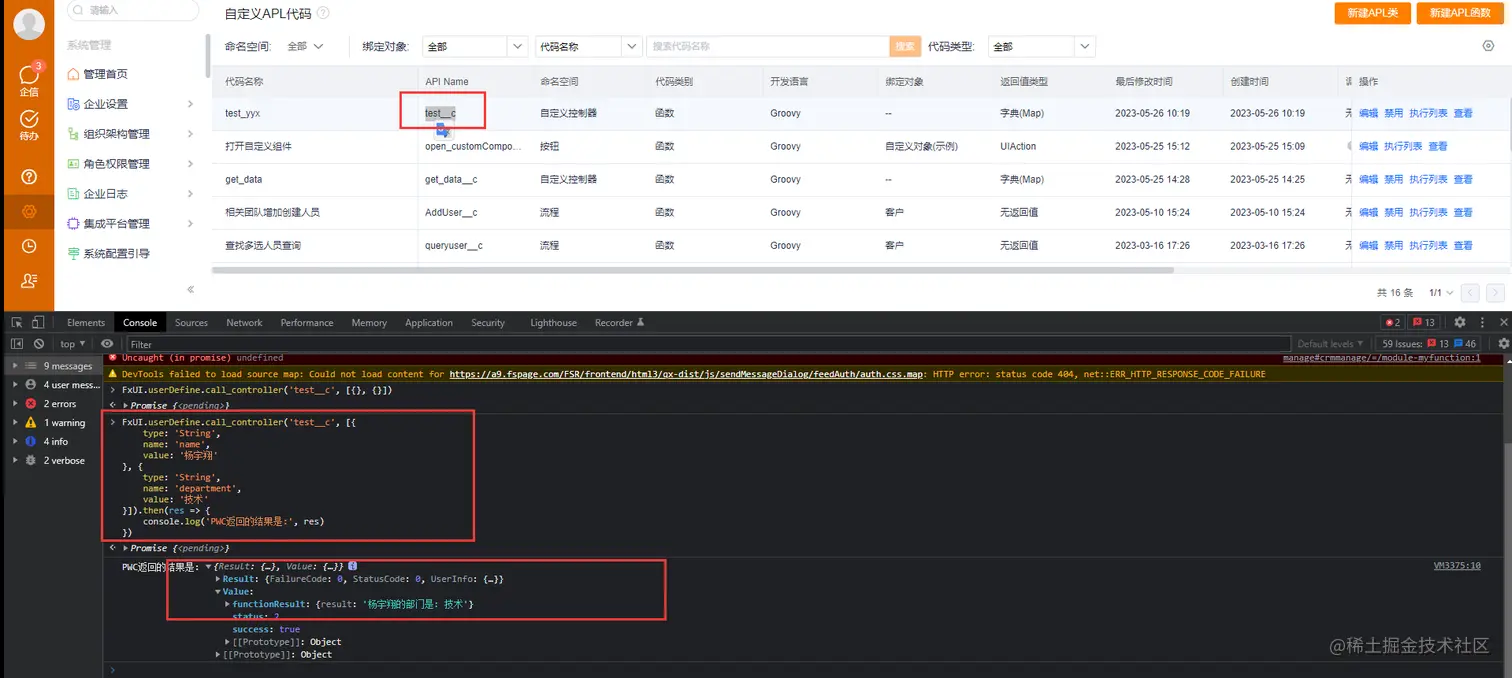
Task: Click the 13 issues flag badge
Action: click(x=1423, y=322)
